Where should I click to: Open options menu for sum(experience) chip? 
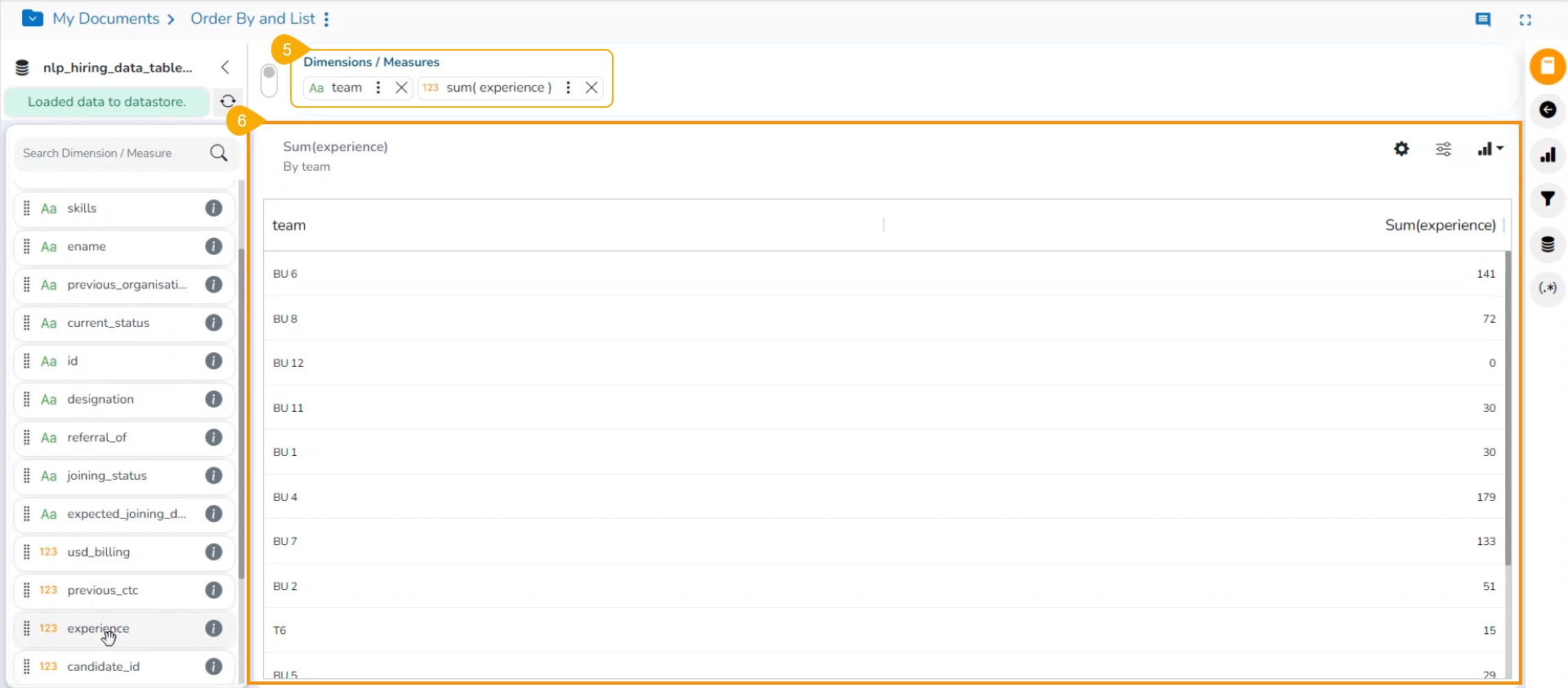568,87
